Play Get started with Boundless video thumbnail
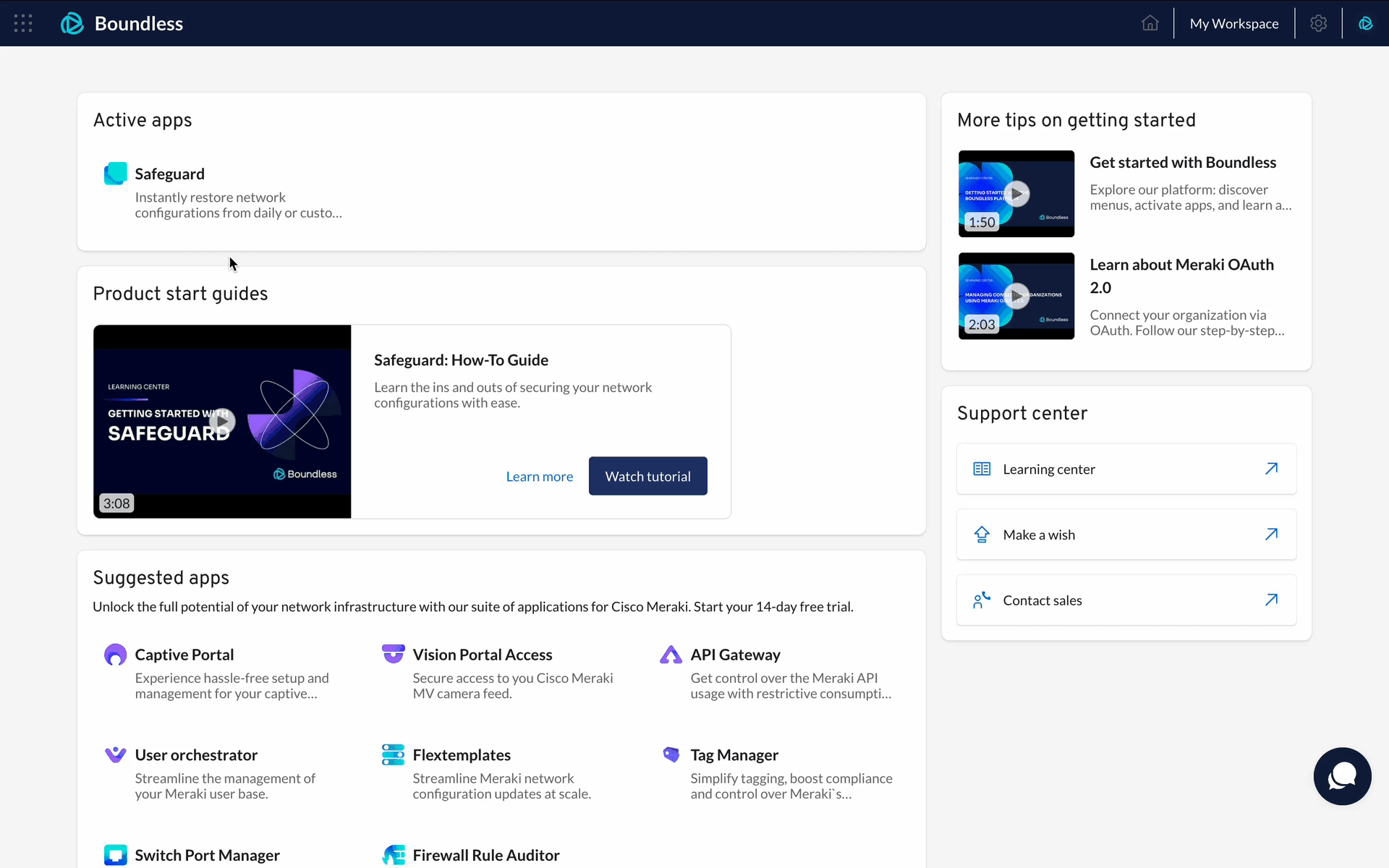Image resolution: width=1389 pixels, height=868 pixels. tap(1016, 193)
